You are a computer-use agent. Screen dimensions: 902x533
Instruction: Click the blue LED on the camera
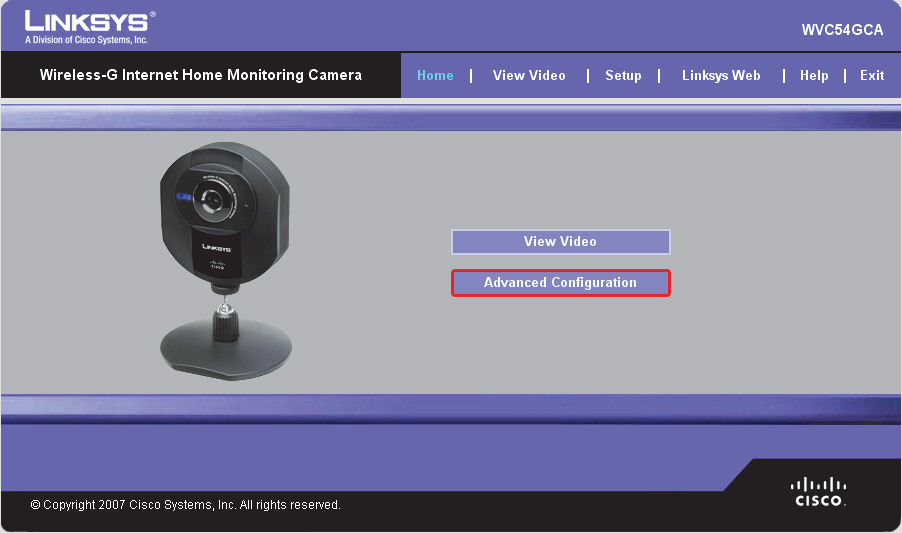183,197
